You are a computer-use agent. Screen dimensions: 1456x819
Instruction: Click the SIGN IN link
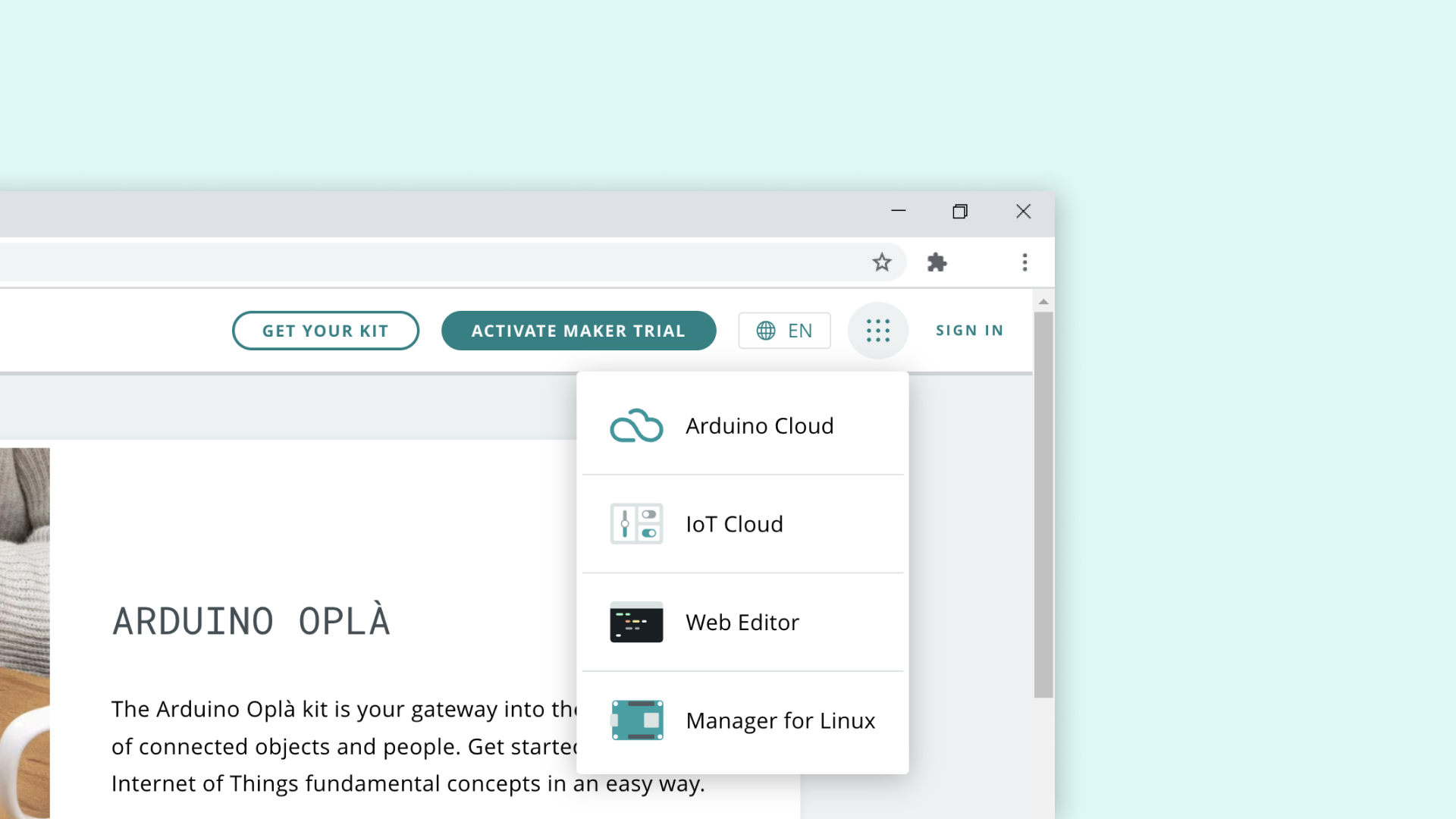[970, 331]
